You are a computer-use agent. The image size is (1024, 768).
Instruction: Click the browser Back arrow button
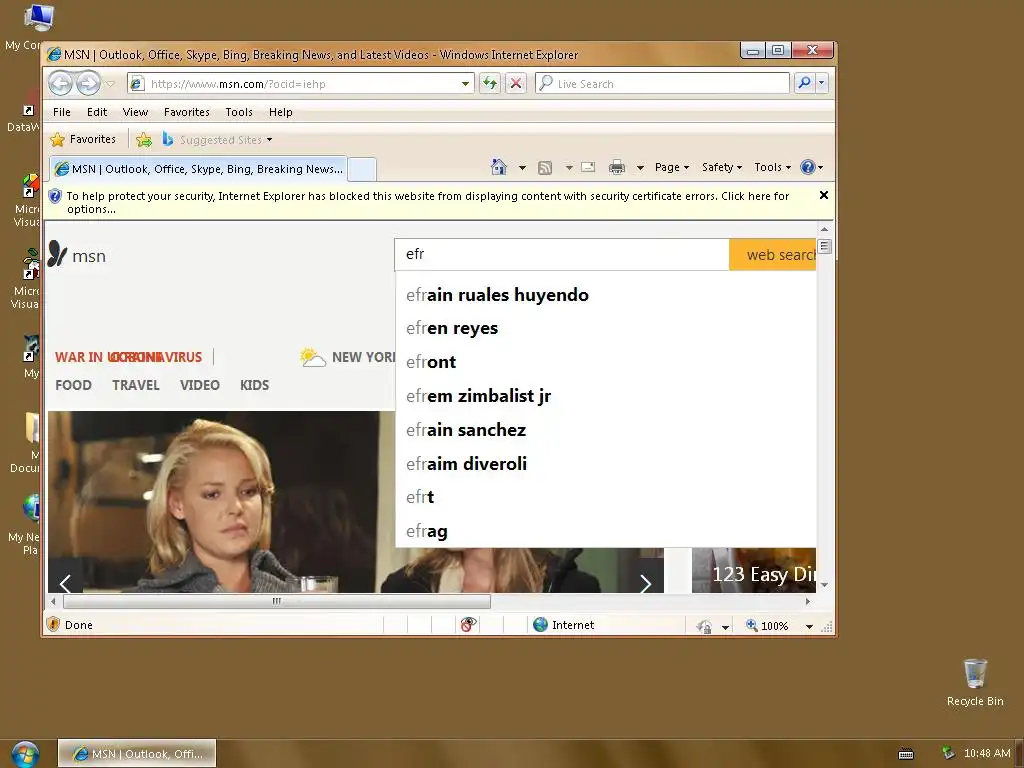click(x=61, y=84)
